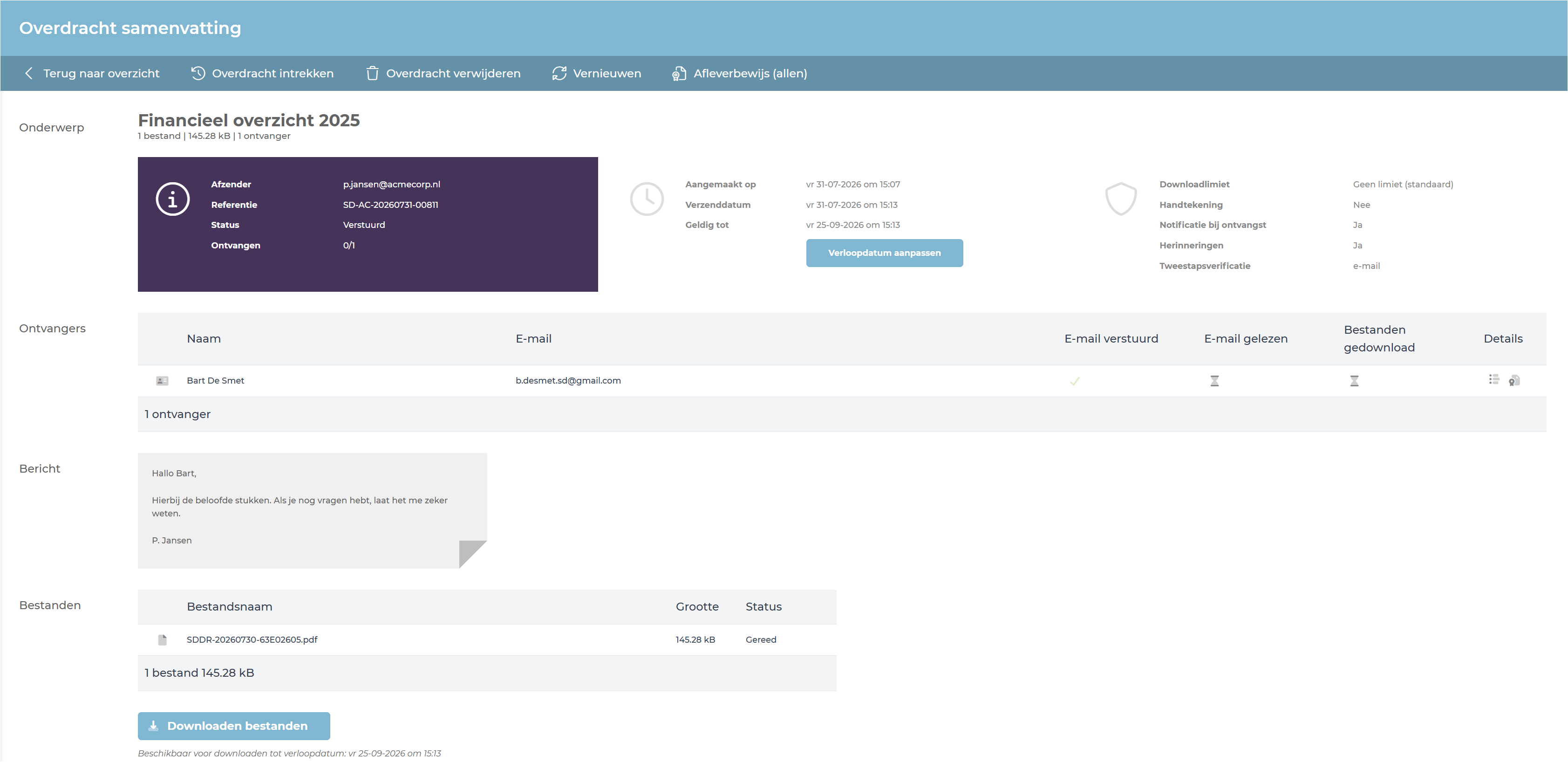Click the PDF file icon in Bestanden
Viewport: 1568px width, 762px height.
[163, 639]
